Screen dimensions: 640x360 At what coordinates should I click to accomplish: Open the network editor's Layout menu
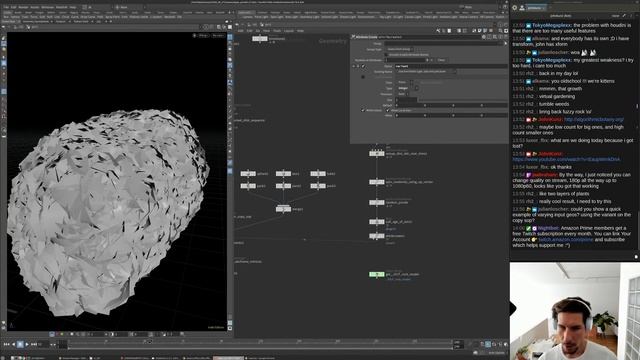289,31
